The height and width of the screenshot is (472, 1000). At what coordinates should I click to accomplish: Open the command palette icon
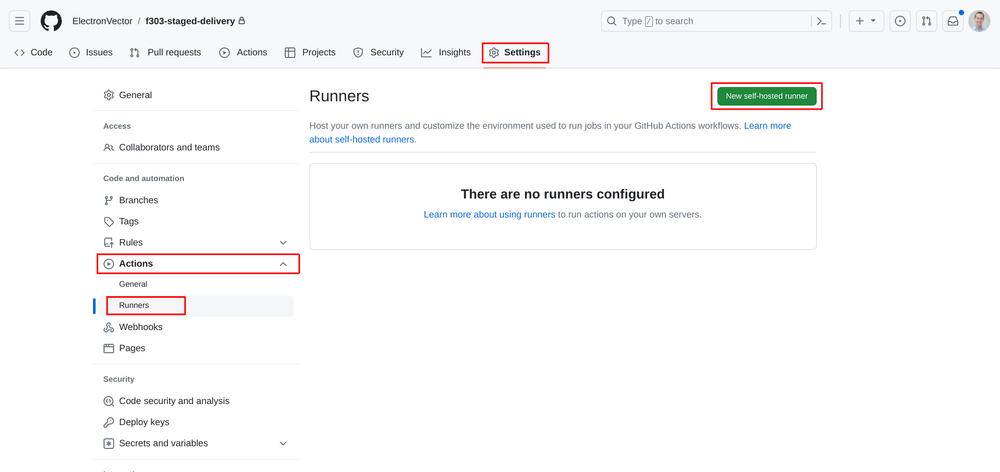[821, 21]
